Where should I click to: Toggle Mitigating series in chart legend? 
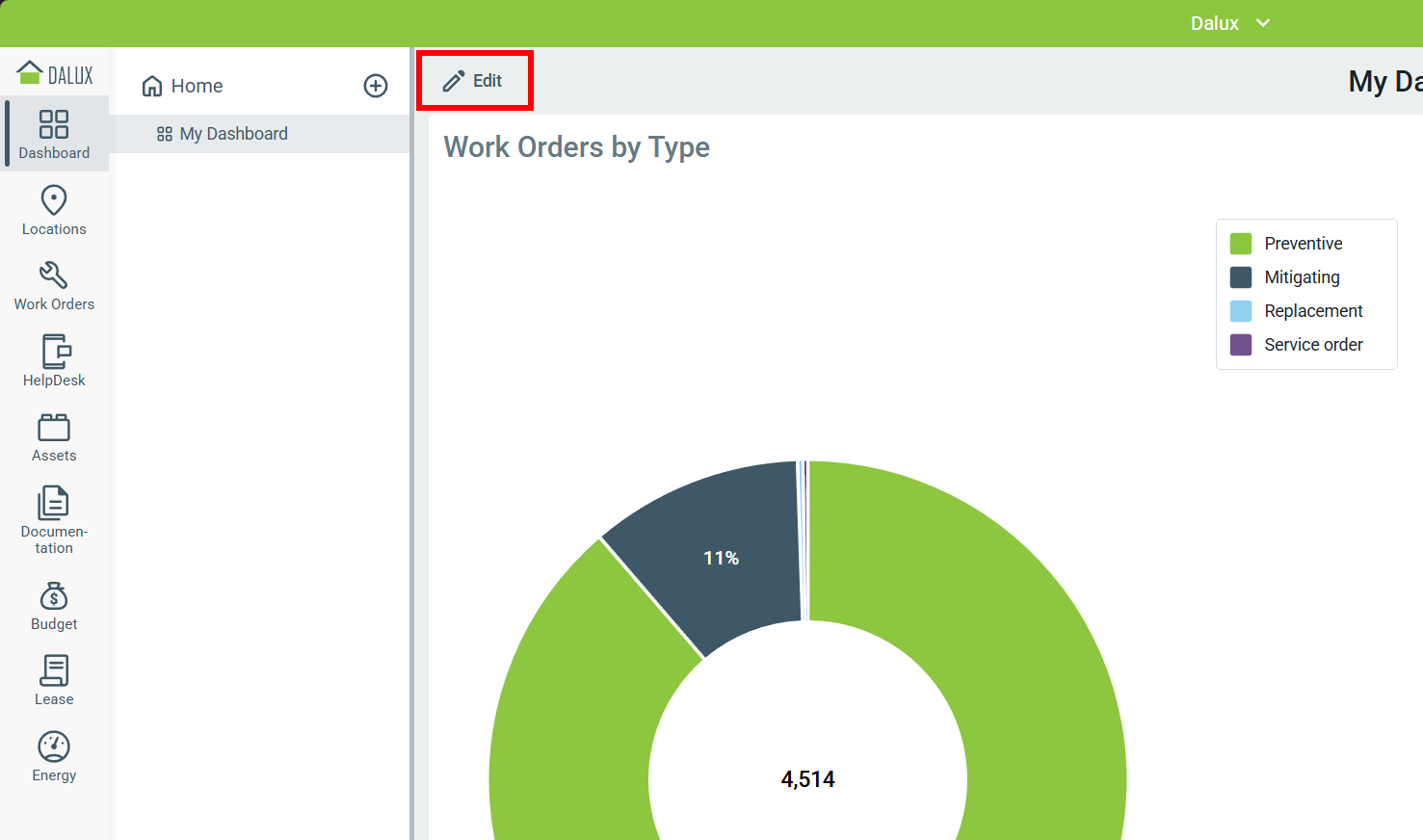1302,277
